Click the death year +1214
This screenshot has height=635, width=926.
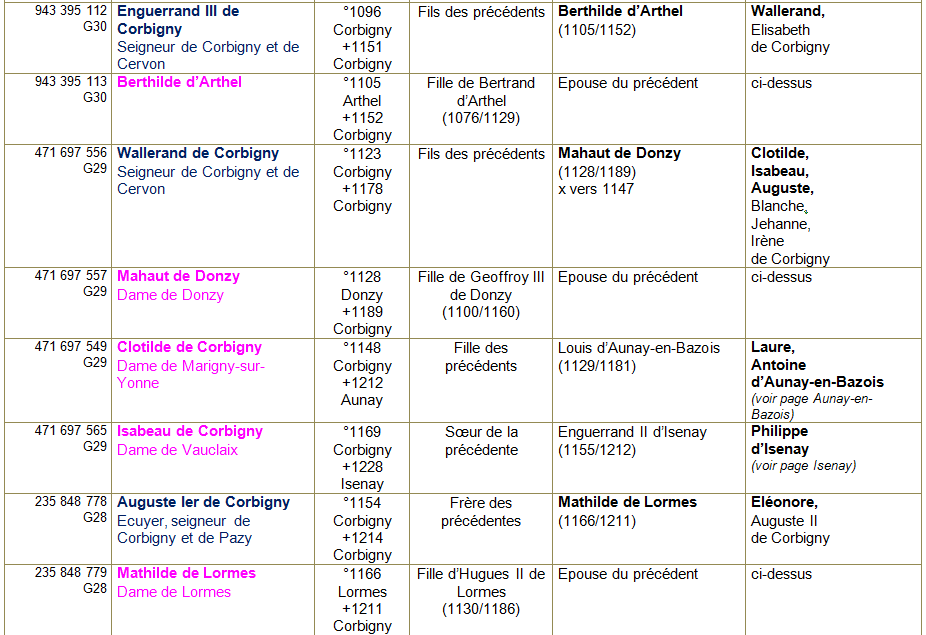[x=362, y=538]
